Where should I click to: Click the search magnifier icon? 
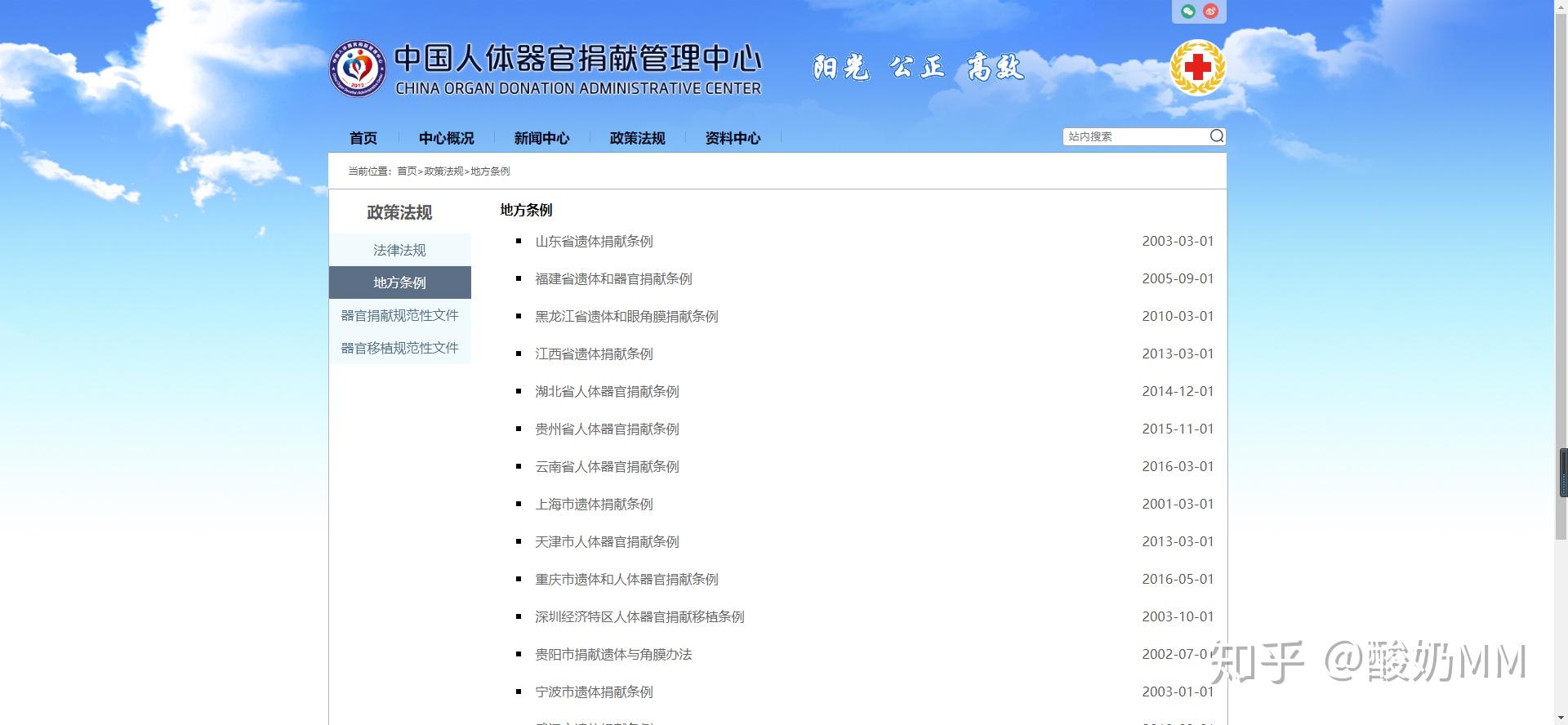[x=1217, y=136]
